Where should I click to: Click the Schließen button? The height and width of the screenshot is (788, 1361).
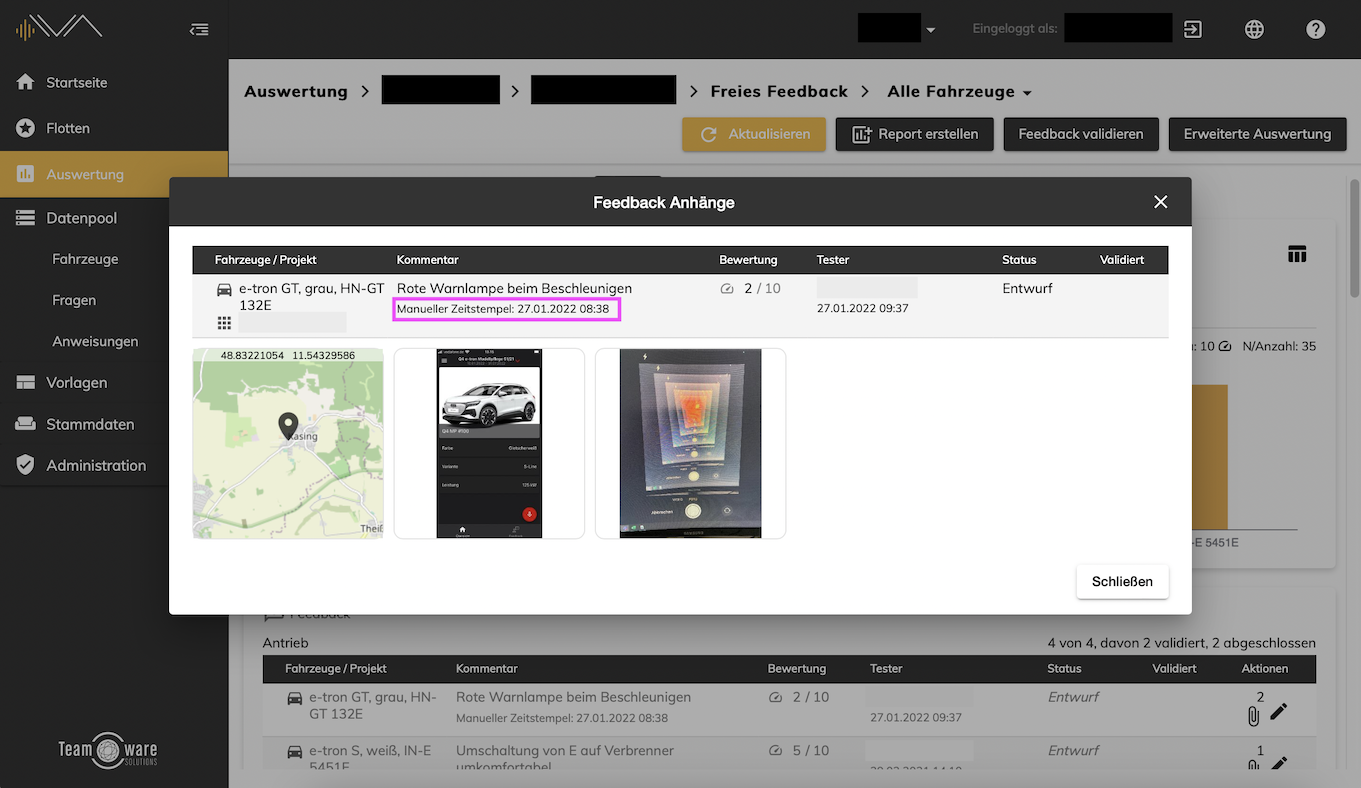[x=1122, y=581]
